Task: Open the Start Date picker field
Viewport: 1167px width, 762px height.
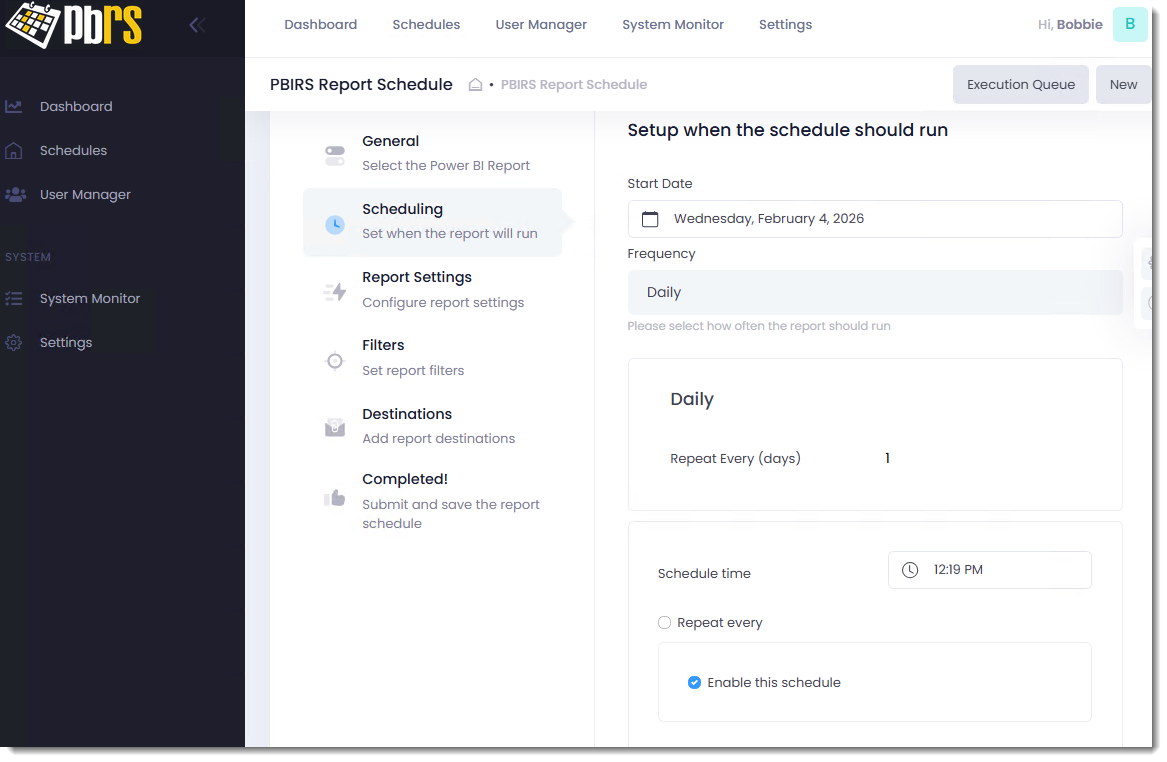Action: click(874, 219)
